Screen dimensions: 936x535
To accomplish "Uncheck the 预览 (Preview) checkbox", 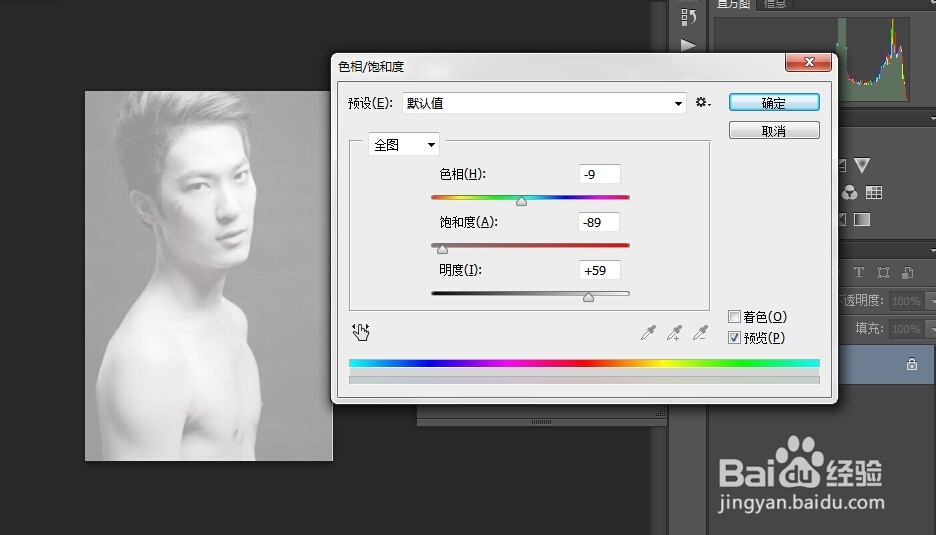I will pyautogui.click(x=734, y=338).
